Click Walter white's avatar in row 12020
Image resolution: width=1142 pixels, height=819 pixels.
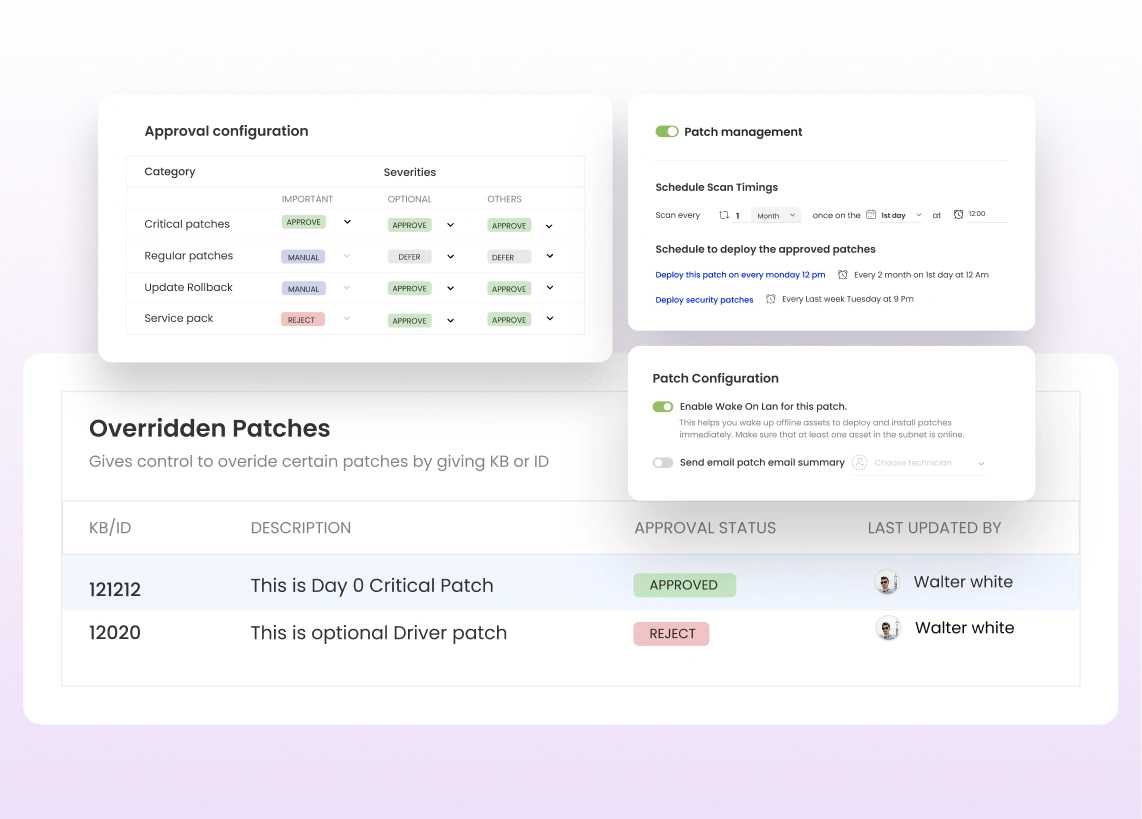point(888,628)
